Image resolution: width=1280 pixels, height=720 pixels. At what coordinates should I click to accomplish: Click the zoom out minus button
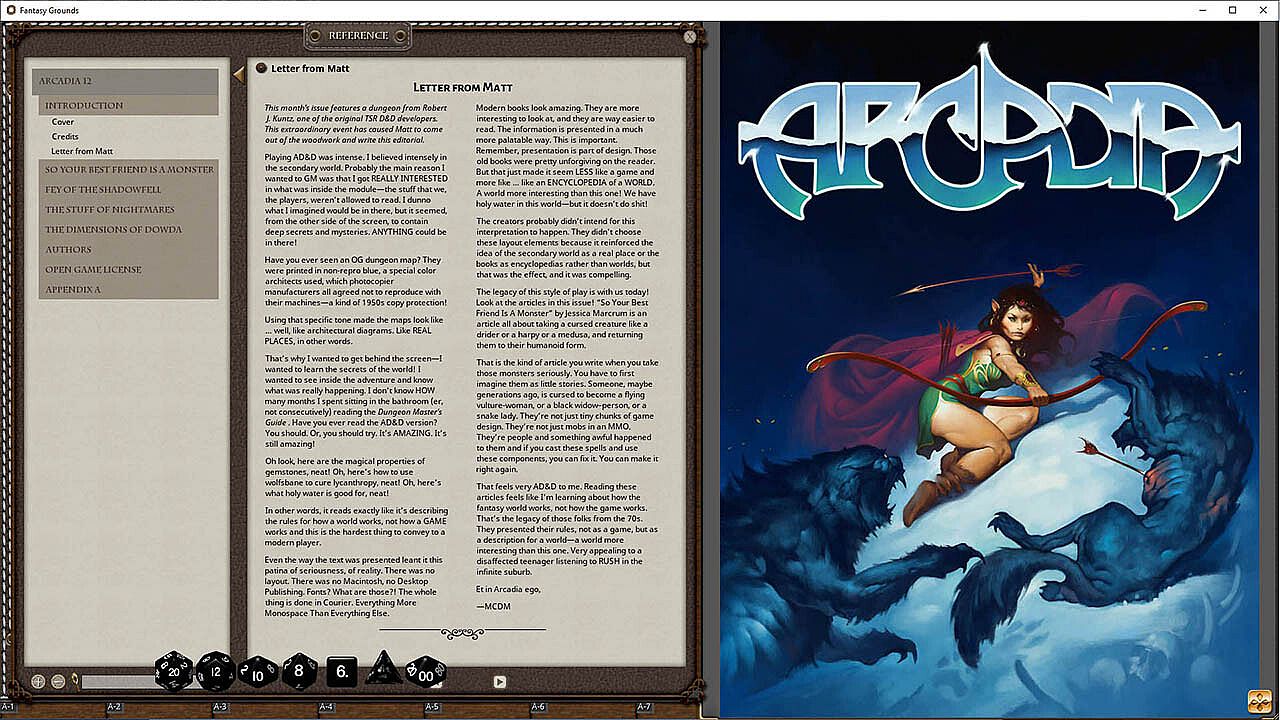(58, 682)
